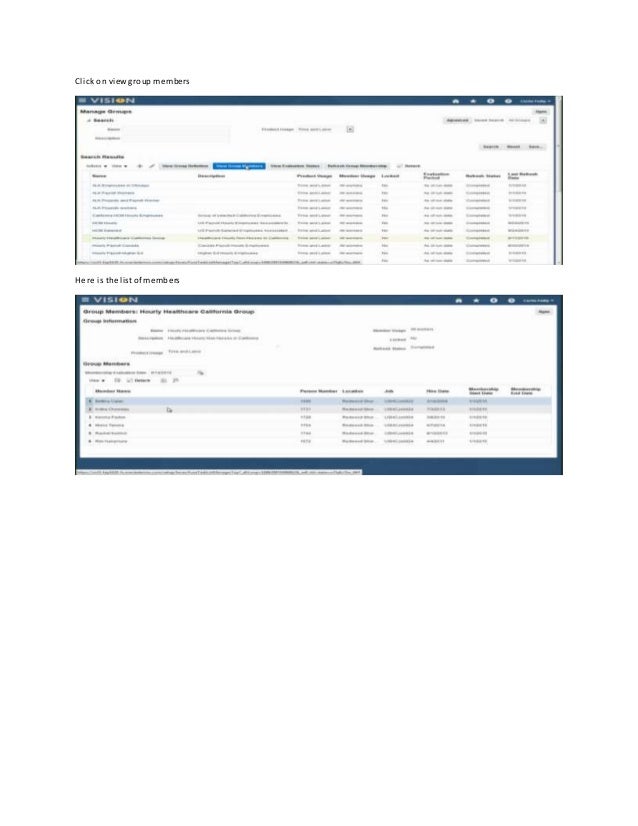Screen dimensions: 638x826
Task: Sort by the Membership Start Date column header
Action: (x=483, y=391)
